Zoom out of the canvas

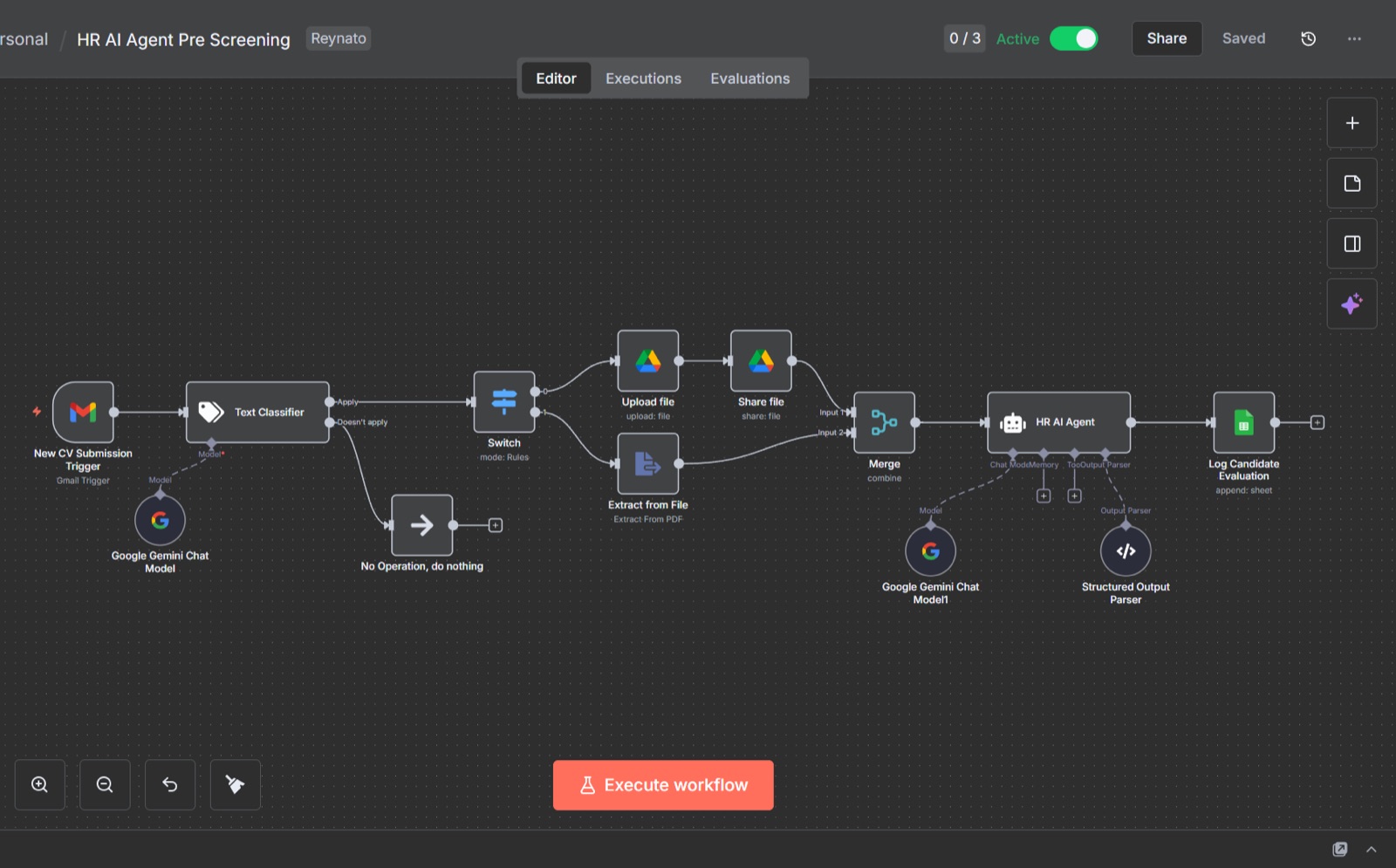tap(105, 784)
